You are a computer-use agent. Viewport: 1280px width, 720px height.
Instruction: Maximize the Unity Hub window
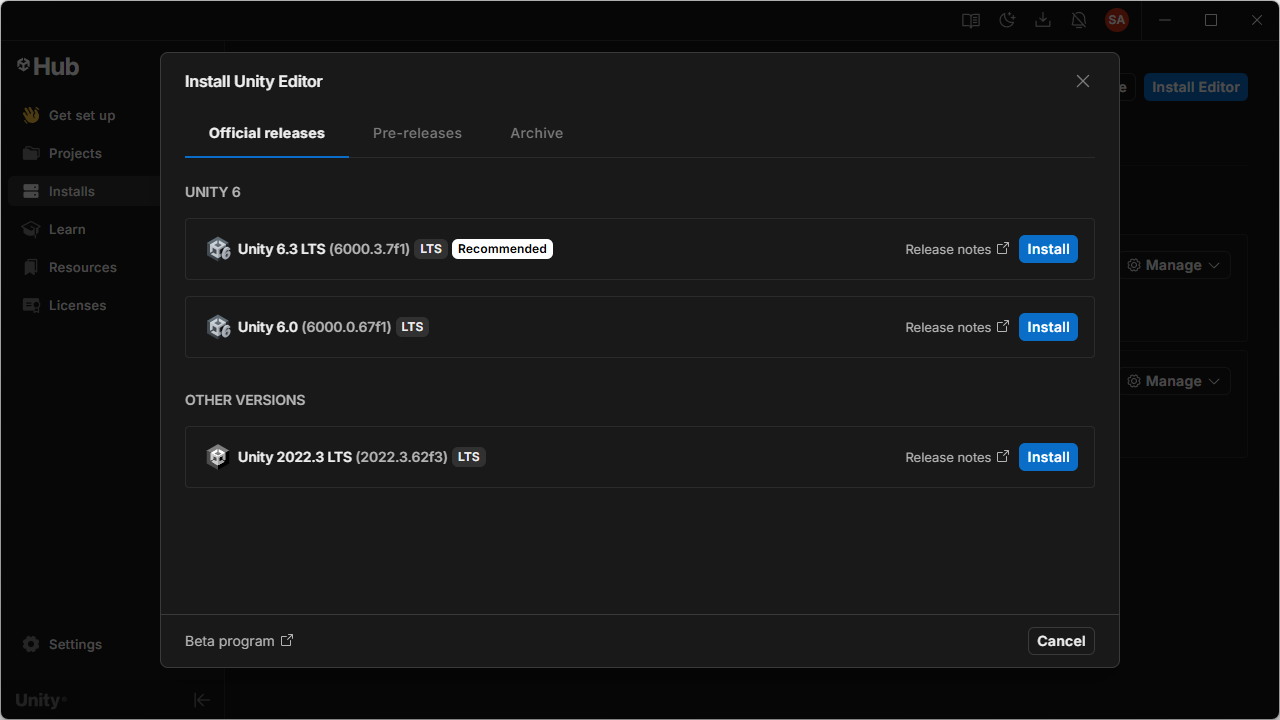coord(1211,20)
